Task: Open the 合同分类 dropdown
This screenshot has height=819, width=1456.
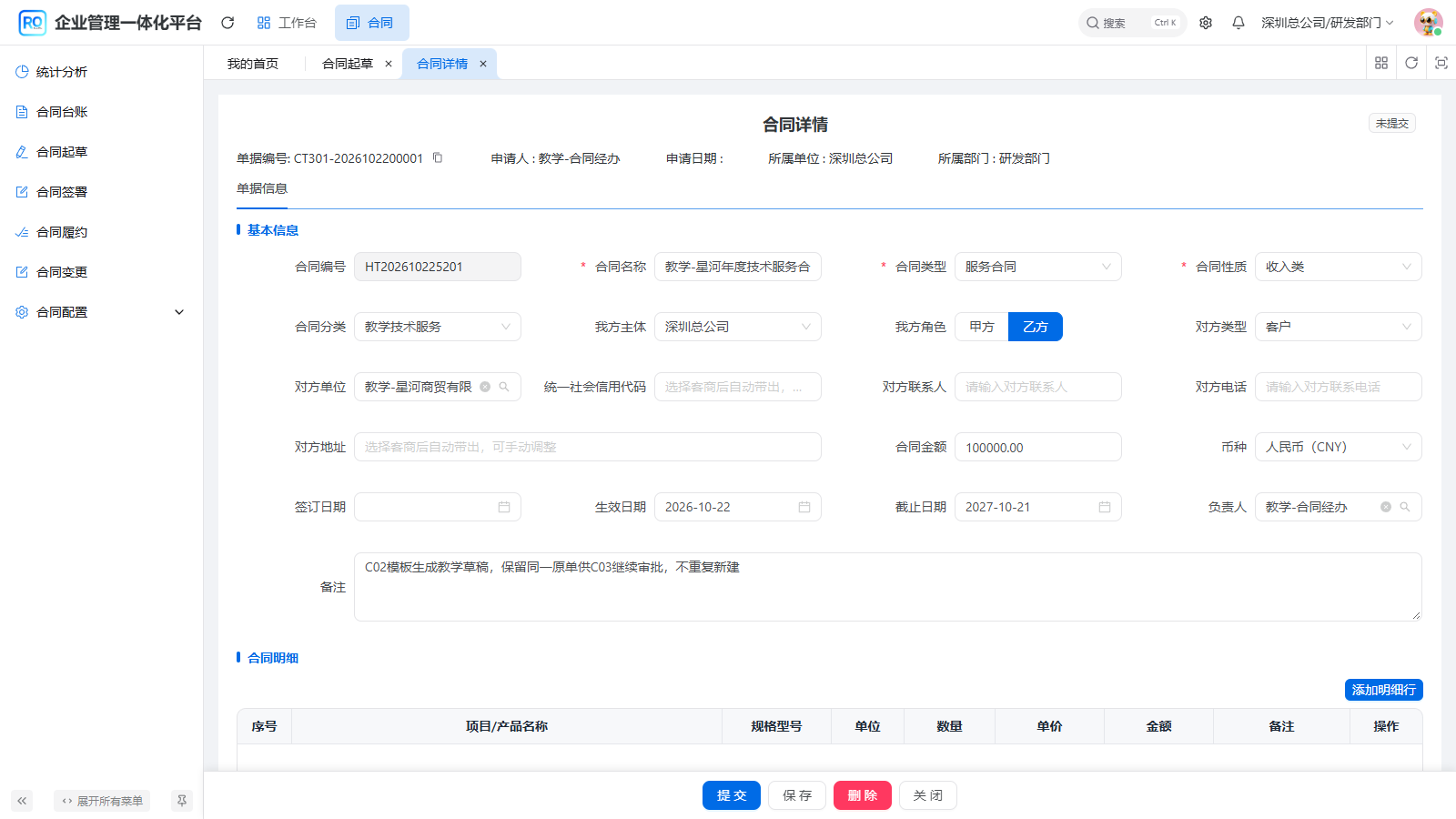Action: tap(438, 327)
